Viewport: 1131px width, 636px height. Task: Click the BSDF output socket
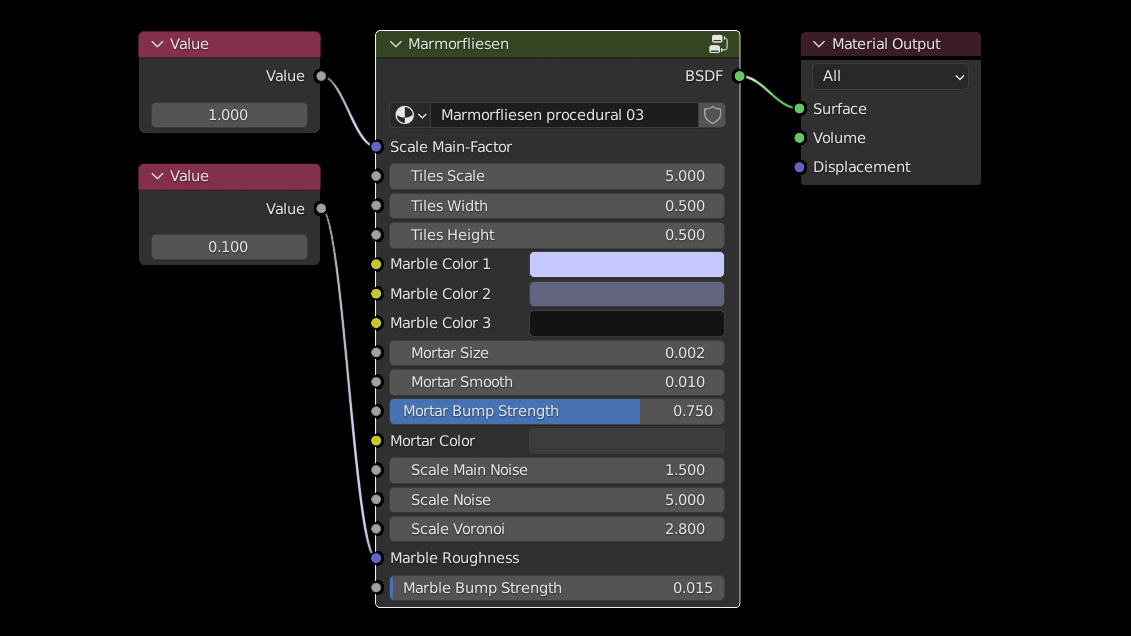[739, 76]
